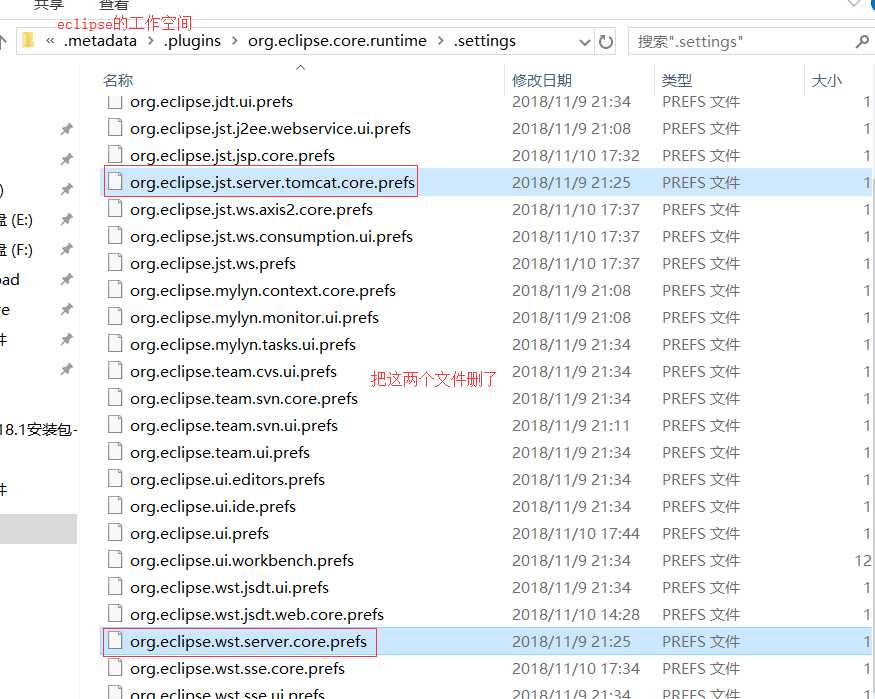This screenshot has width=875, height=699.
Task: Select file icon of org.eclipse.team.ui.prefs
Action: [115, 452]
